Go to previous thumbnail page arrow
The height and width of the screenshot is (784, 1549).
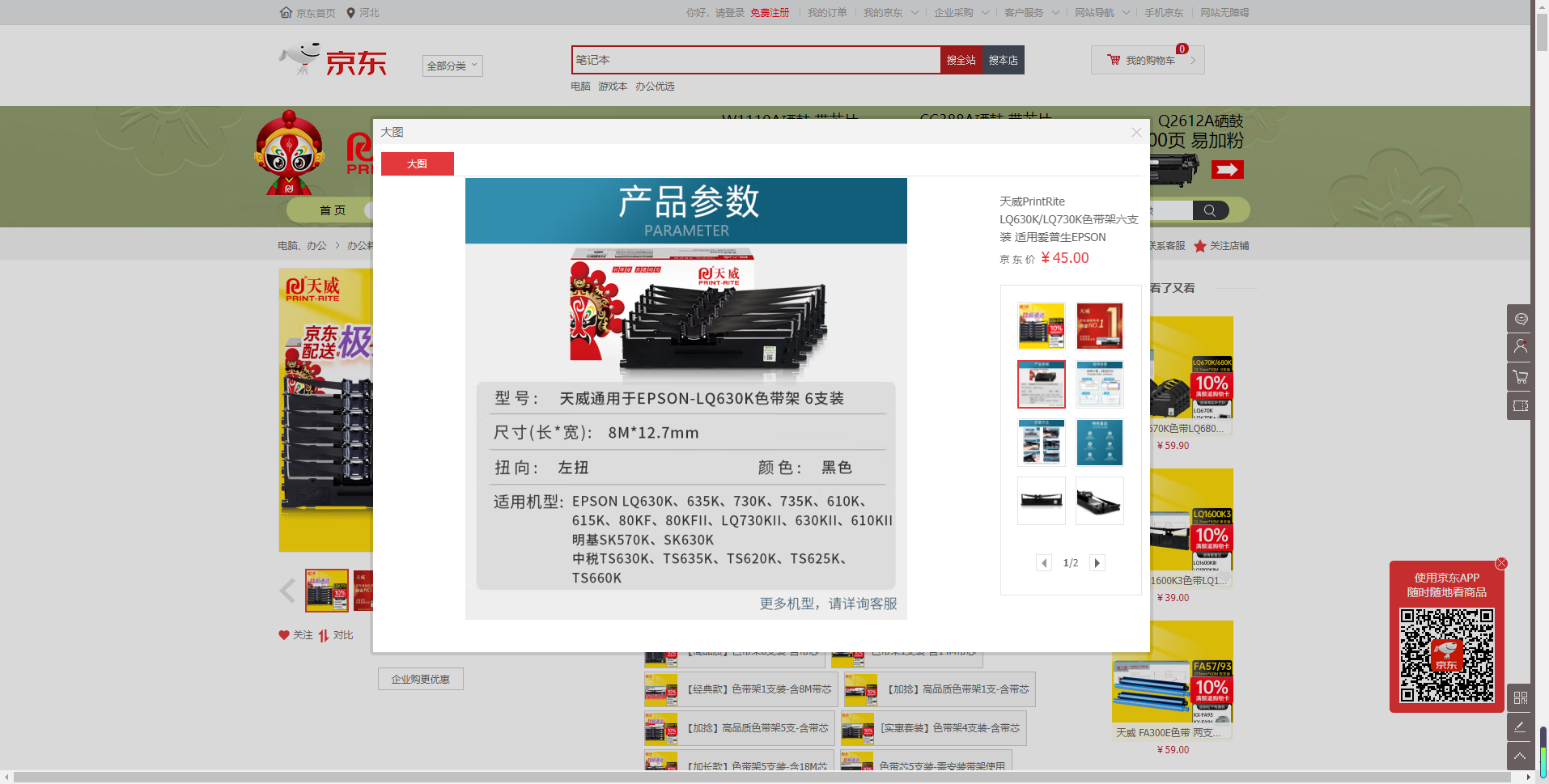pyautogui.click(x=1044, y=563)
